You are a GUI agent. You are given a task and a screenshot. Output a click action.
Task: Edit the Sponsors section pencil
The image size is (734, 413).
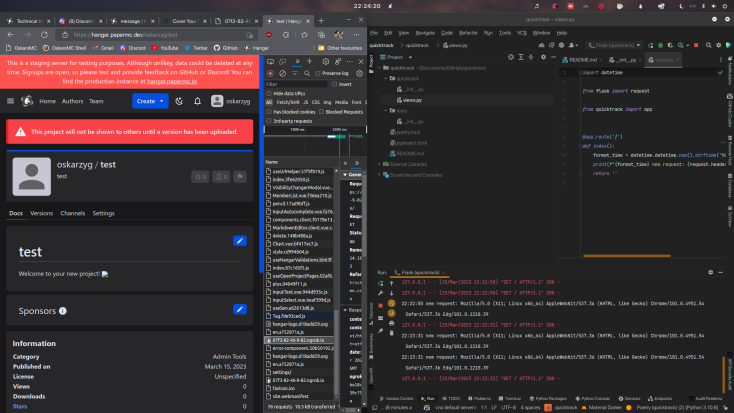[240, 309]
